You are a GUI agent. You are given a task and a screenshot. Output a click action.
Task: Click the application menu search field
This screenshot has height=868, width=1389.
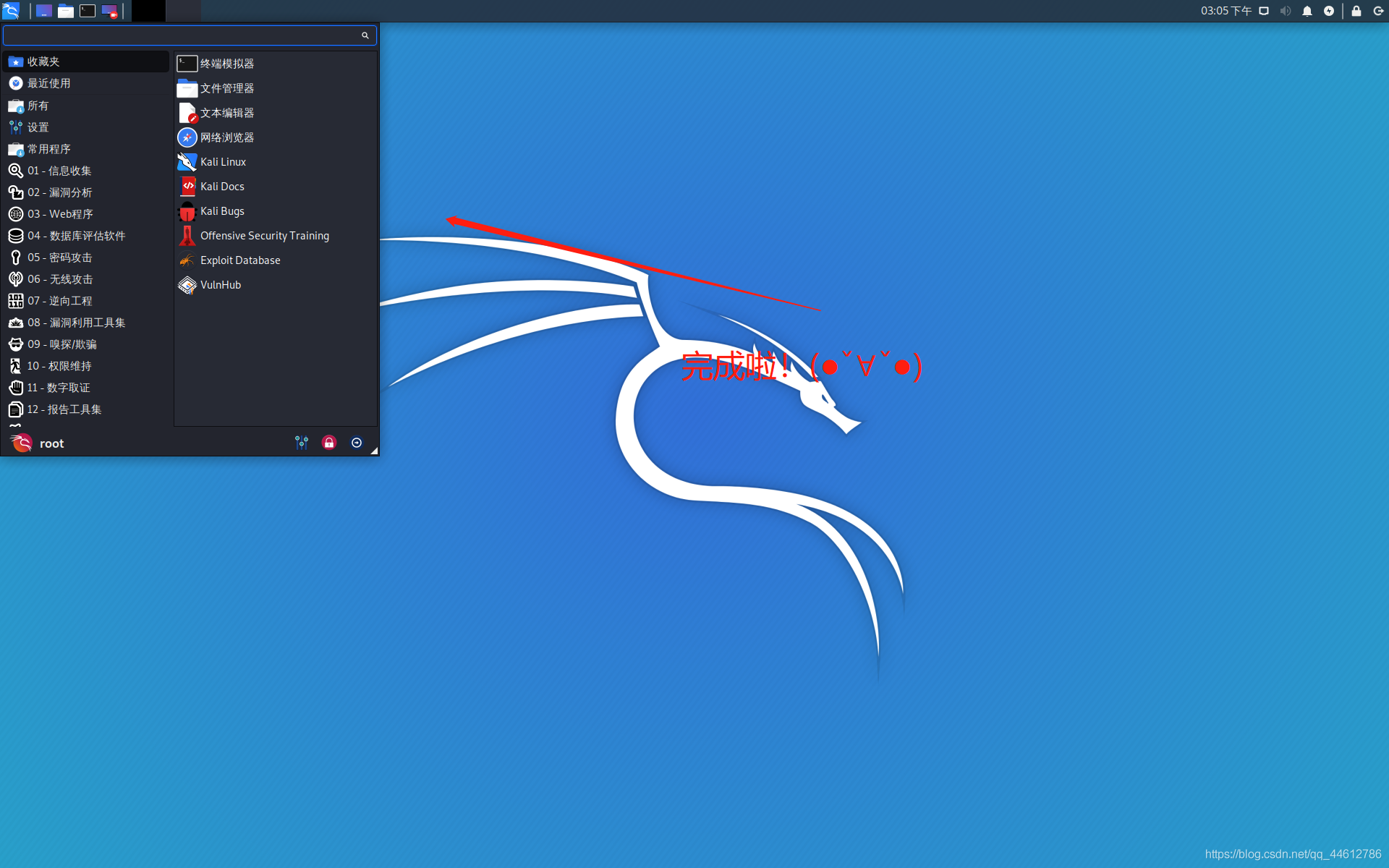click(x=181, y=35)
